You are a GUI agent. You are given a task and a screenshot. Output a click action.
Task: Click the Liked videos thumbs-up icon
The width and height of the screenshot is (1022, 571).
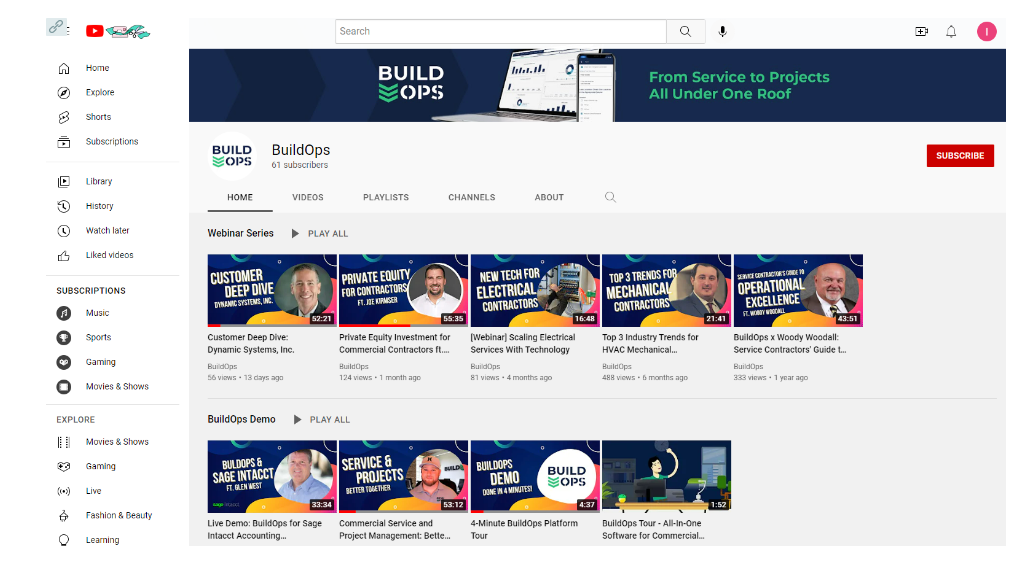(63, 256)
